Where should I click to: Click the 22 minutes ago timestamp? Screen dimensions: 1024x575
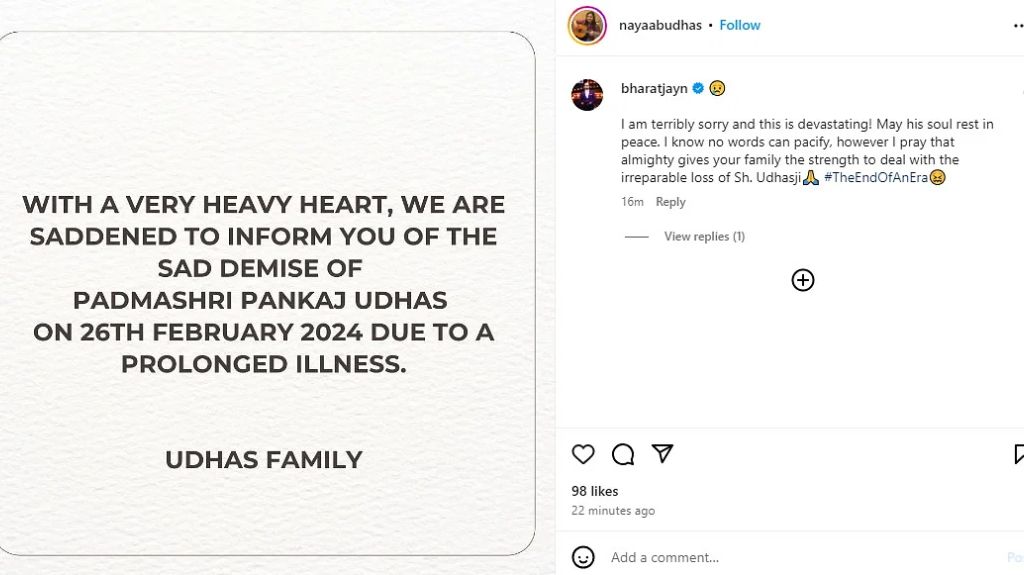click(x=613, y=511)
